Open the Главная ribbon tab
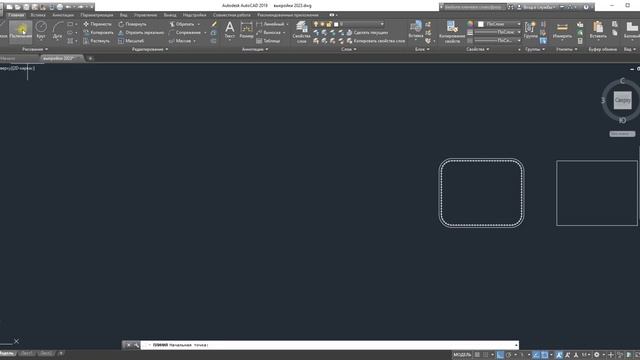 [16, 15]
